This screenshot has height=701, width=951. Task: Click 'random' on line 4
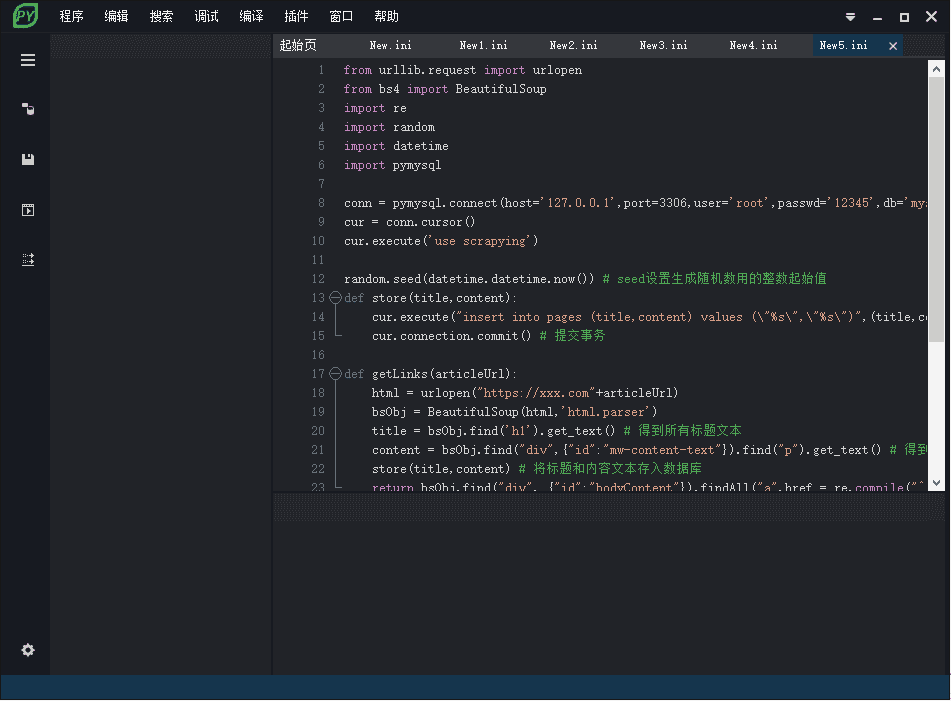pos(414,127)
